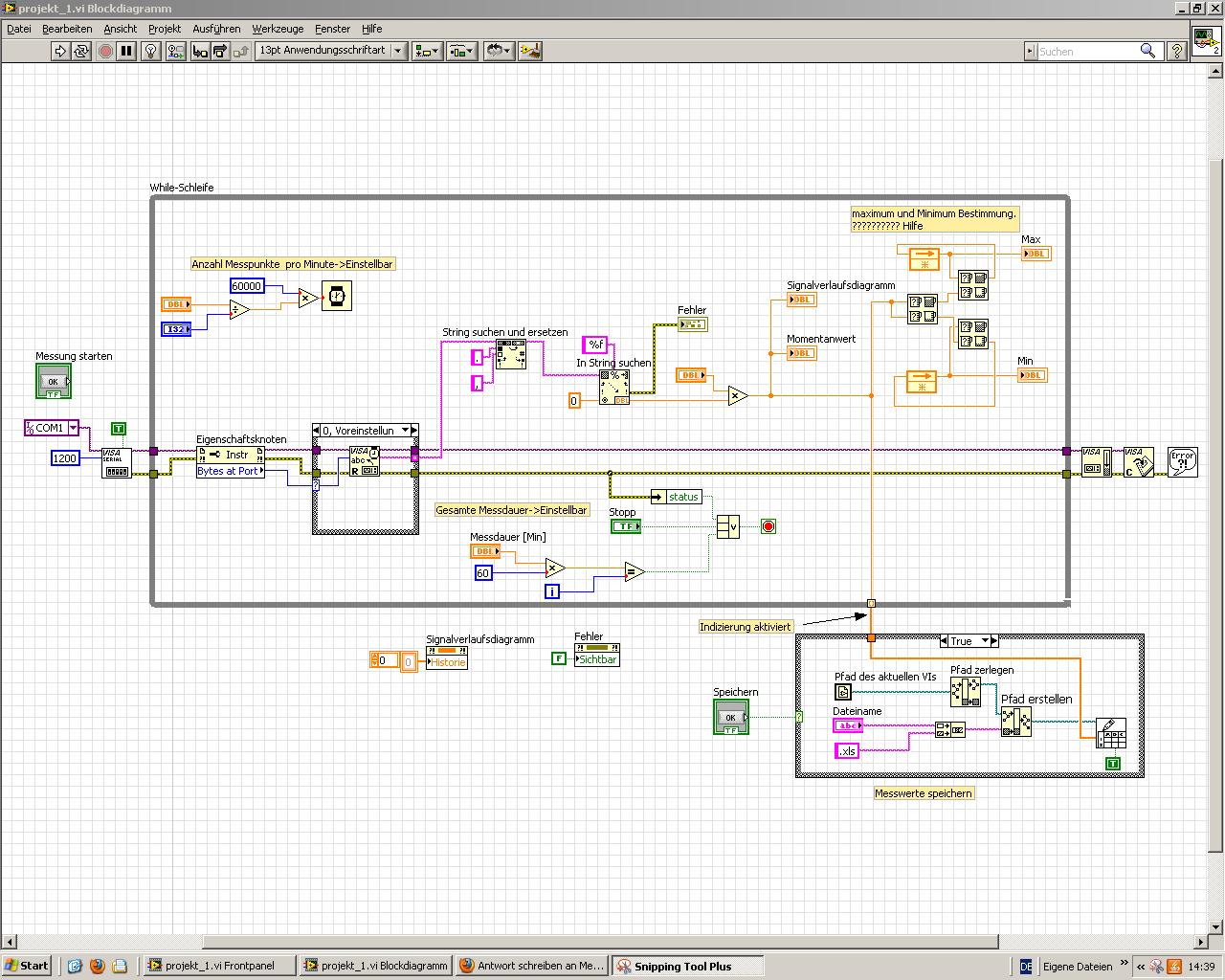Click the Windows Start button
Screen dimensions: 1225x980
click(27, 966)
